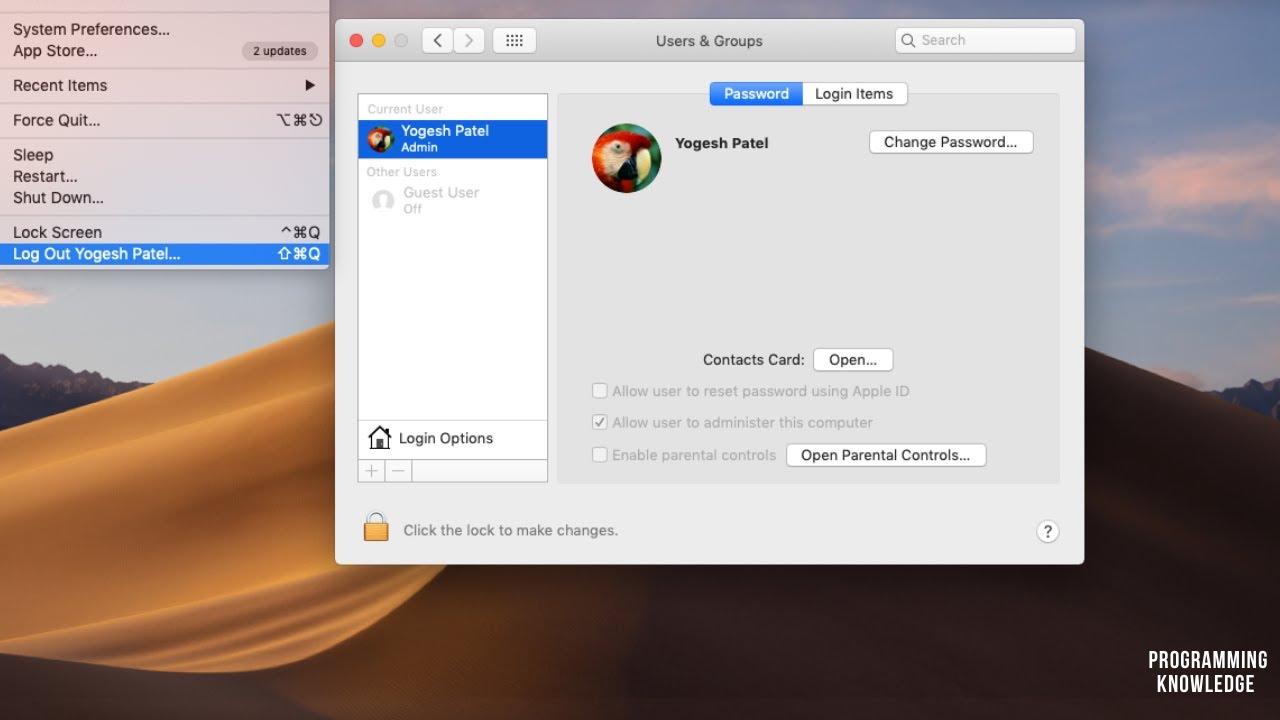Click the large parrot profile picture
This screenshot has width=1280, height=720.
click(x=627, y=158)
